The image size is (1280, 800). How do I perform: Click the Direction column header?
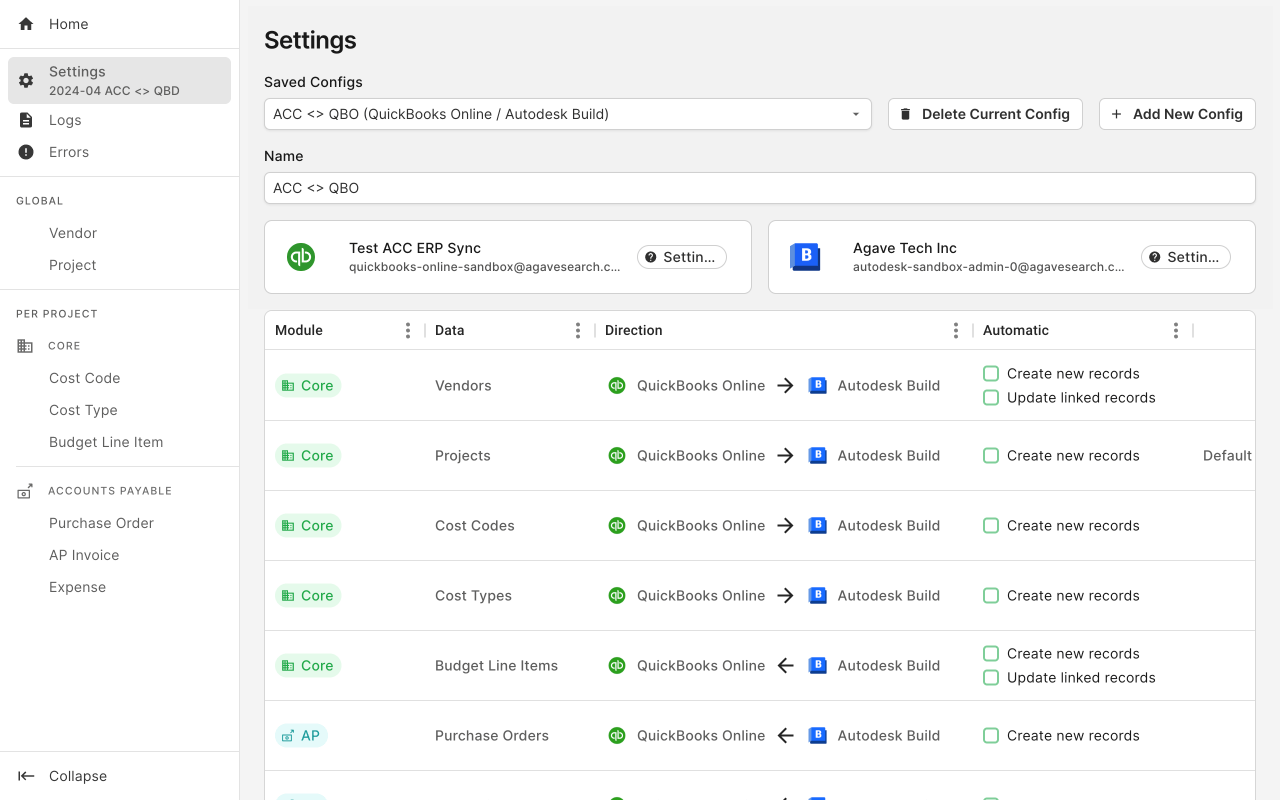pyautogui.click(x=634, y=330)
